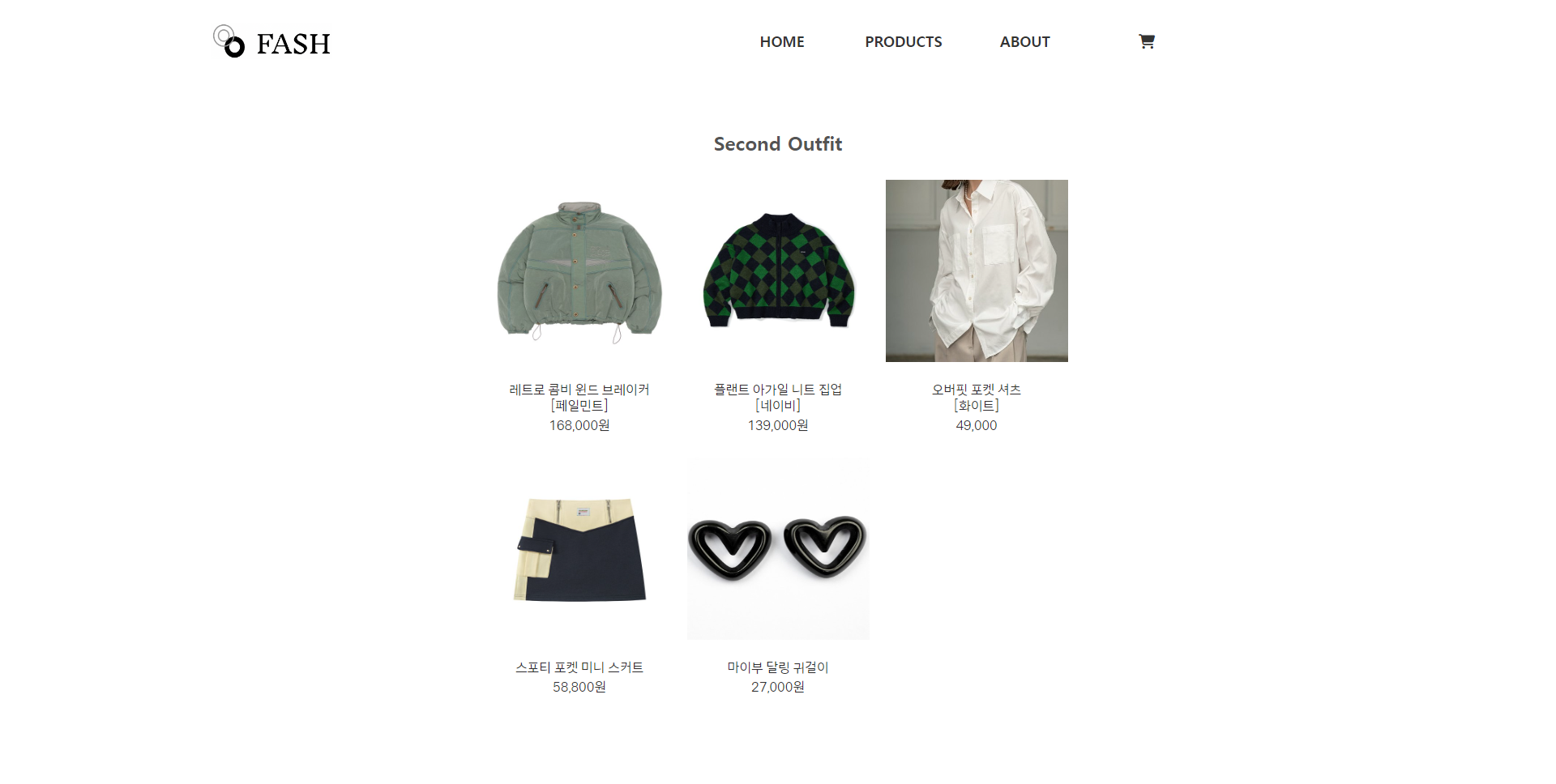
Task: Select the mint windbreaker jacket image
Action: tap(579, 271)
